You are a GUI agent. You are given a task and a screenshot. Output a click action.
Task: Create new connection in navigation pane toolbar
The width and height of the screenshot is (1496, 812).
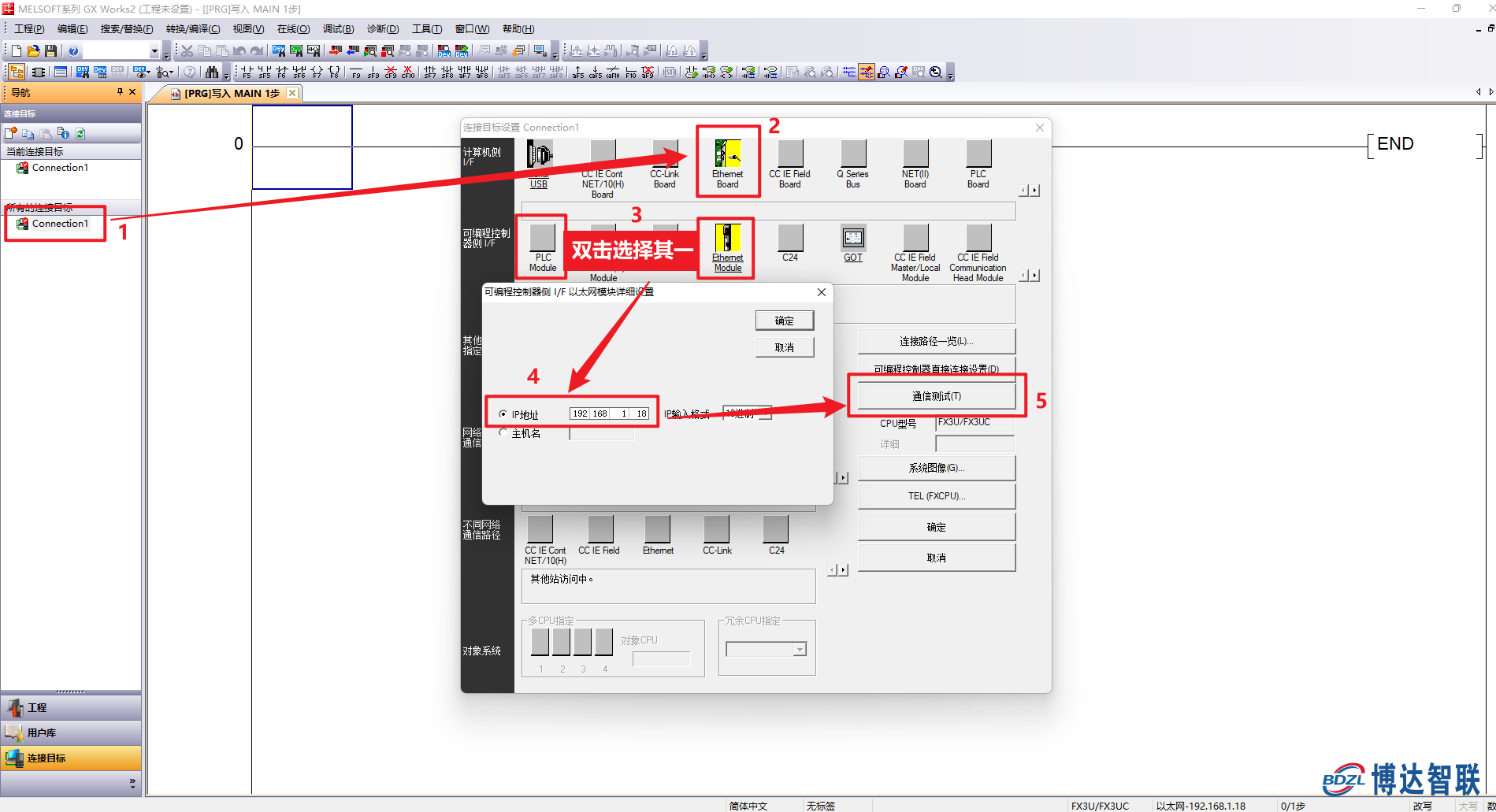pos(11,133)
